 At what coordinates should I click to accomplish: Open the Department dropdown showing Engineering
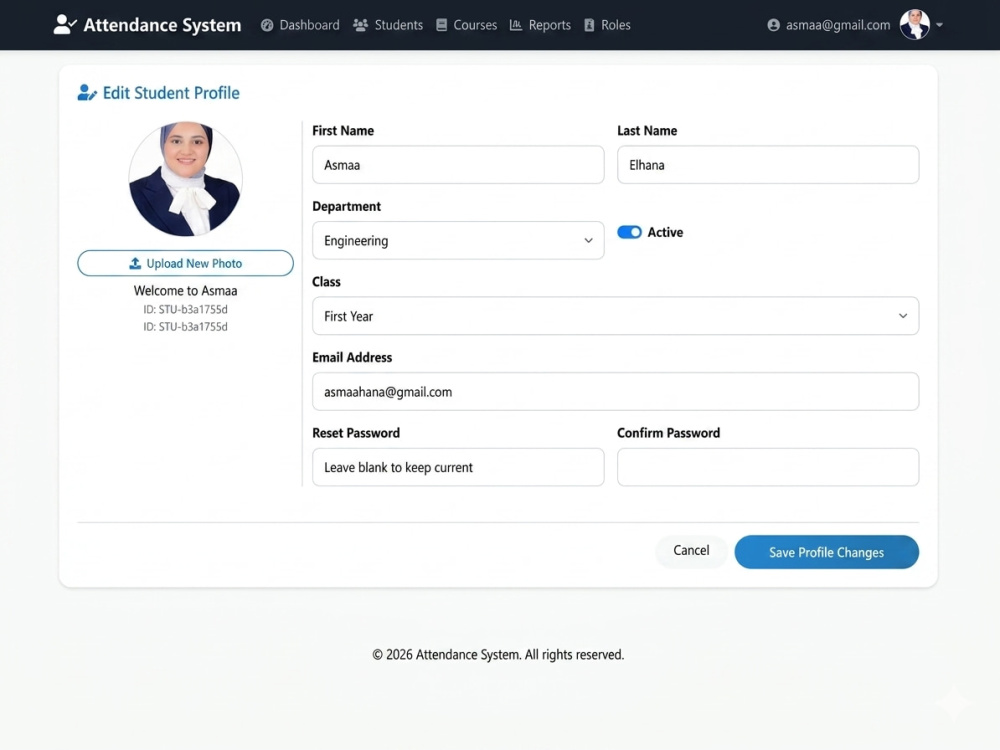click(458, 240)
